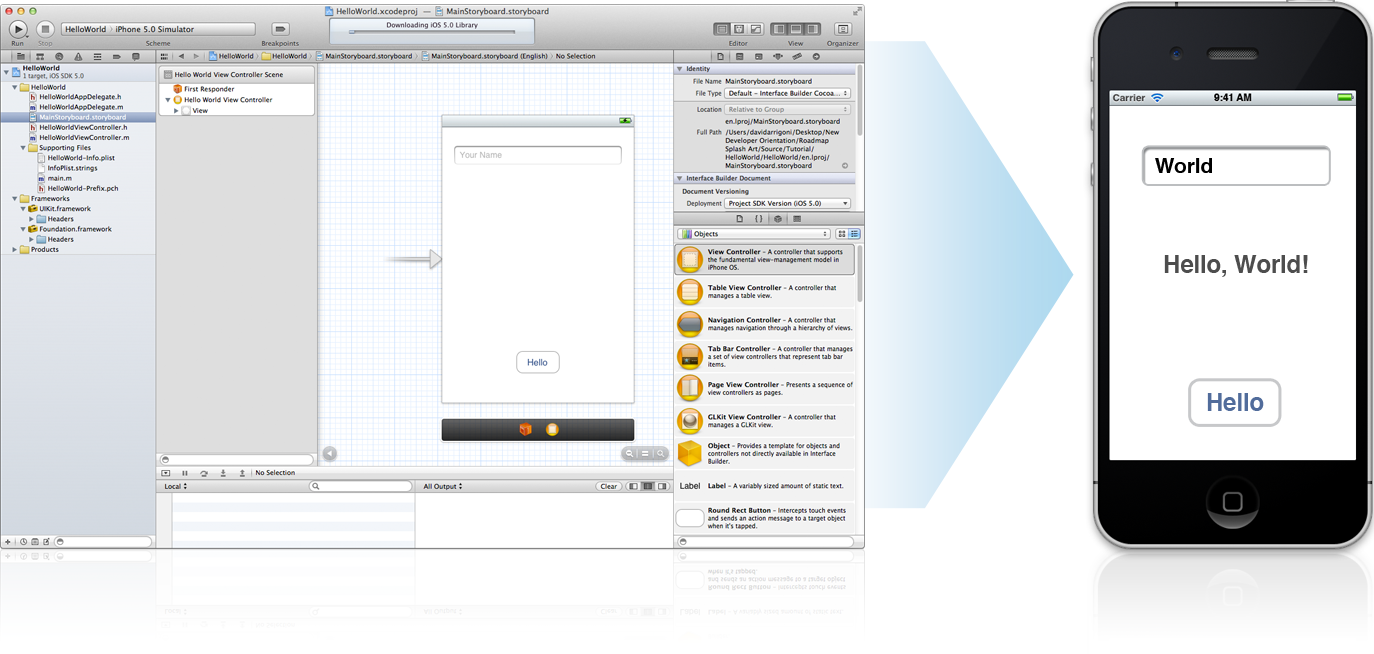The image size is (1374, 654).
Task: Show the Log navigator
Action: click(x=136, y=56)
